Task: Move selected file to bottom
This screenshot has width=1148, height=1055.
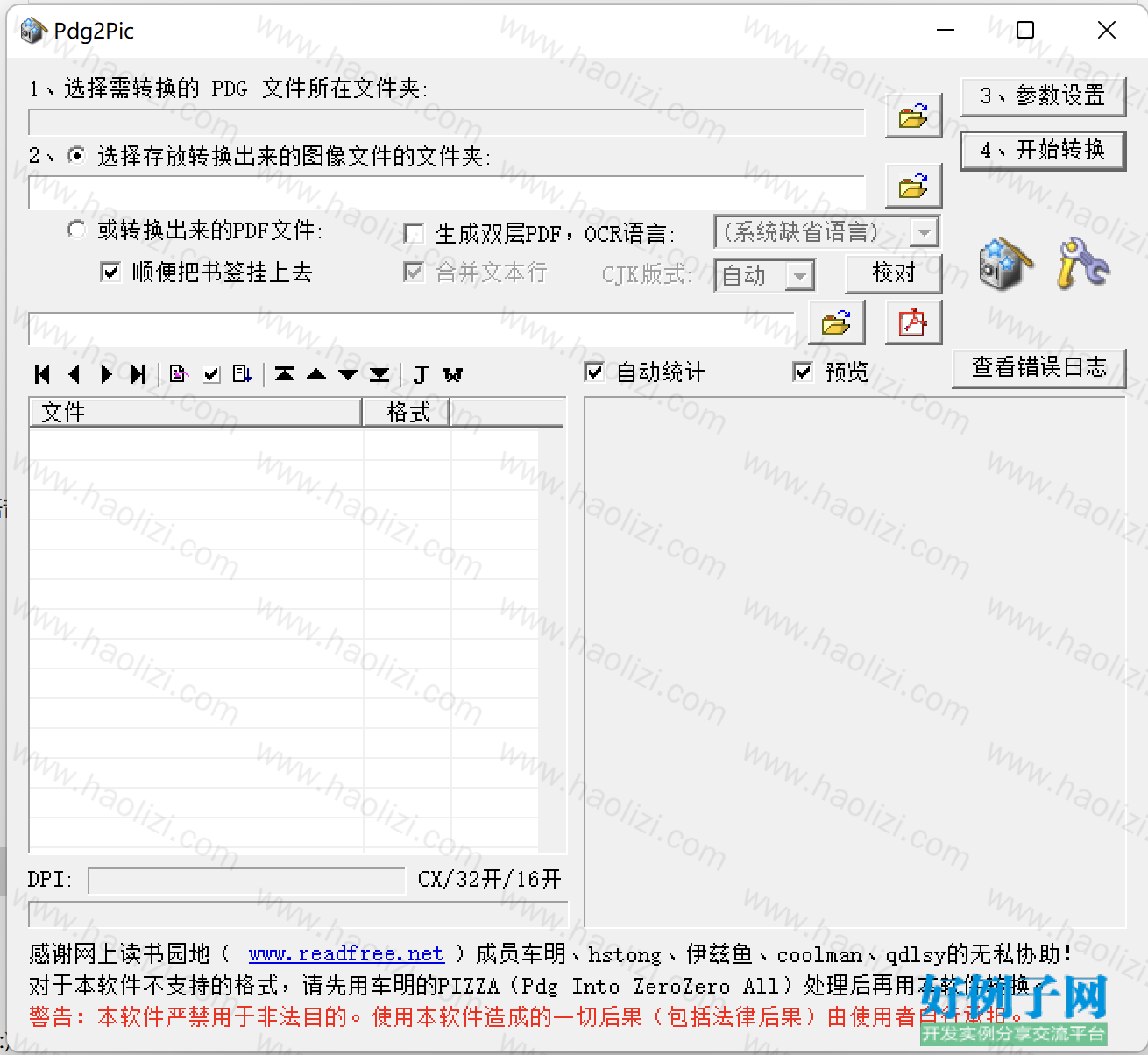Action: 379,374
